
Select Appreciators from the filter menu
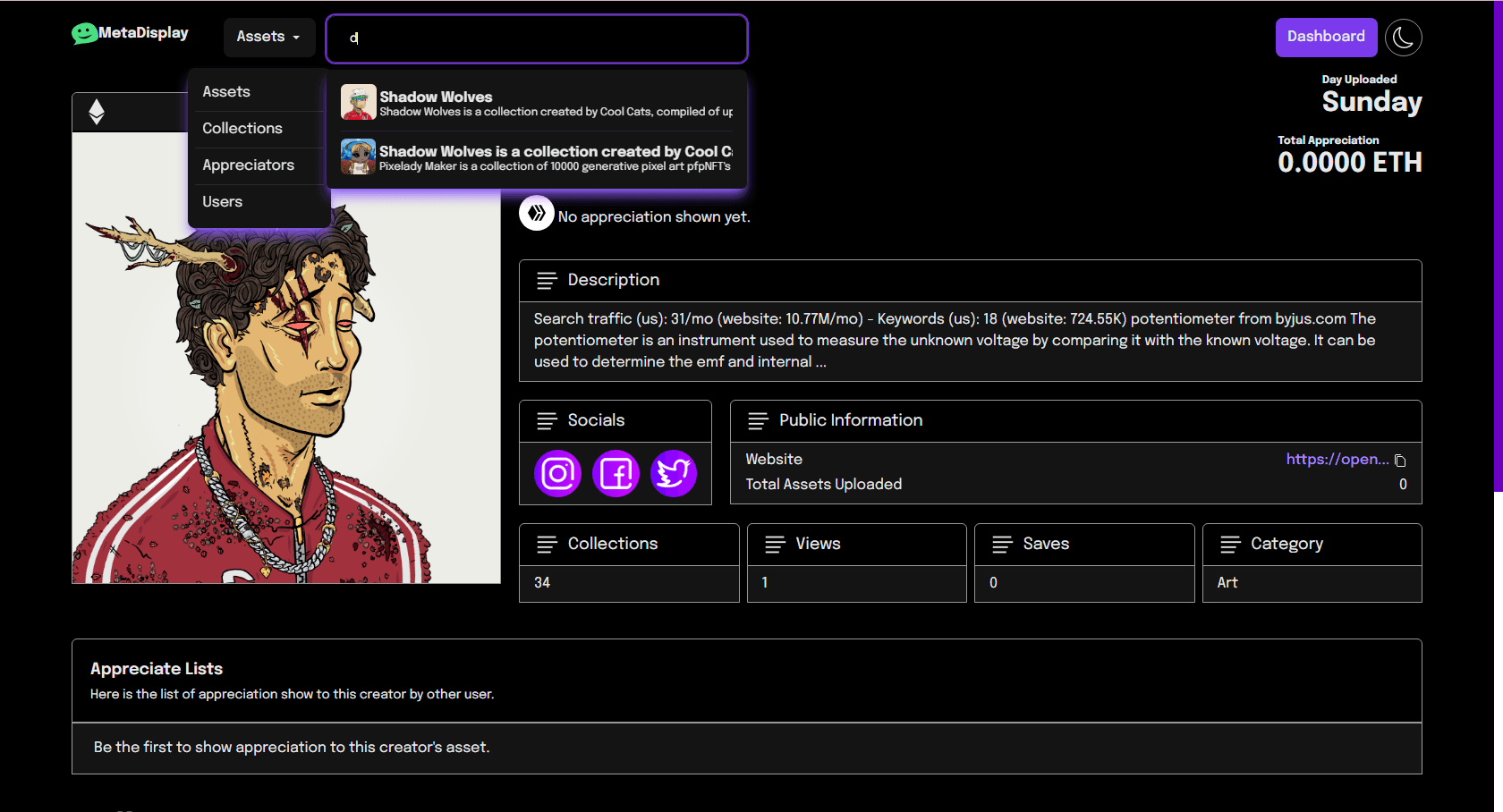pos(248,165)
